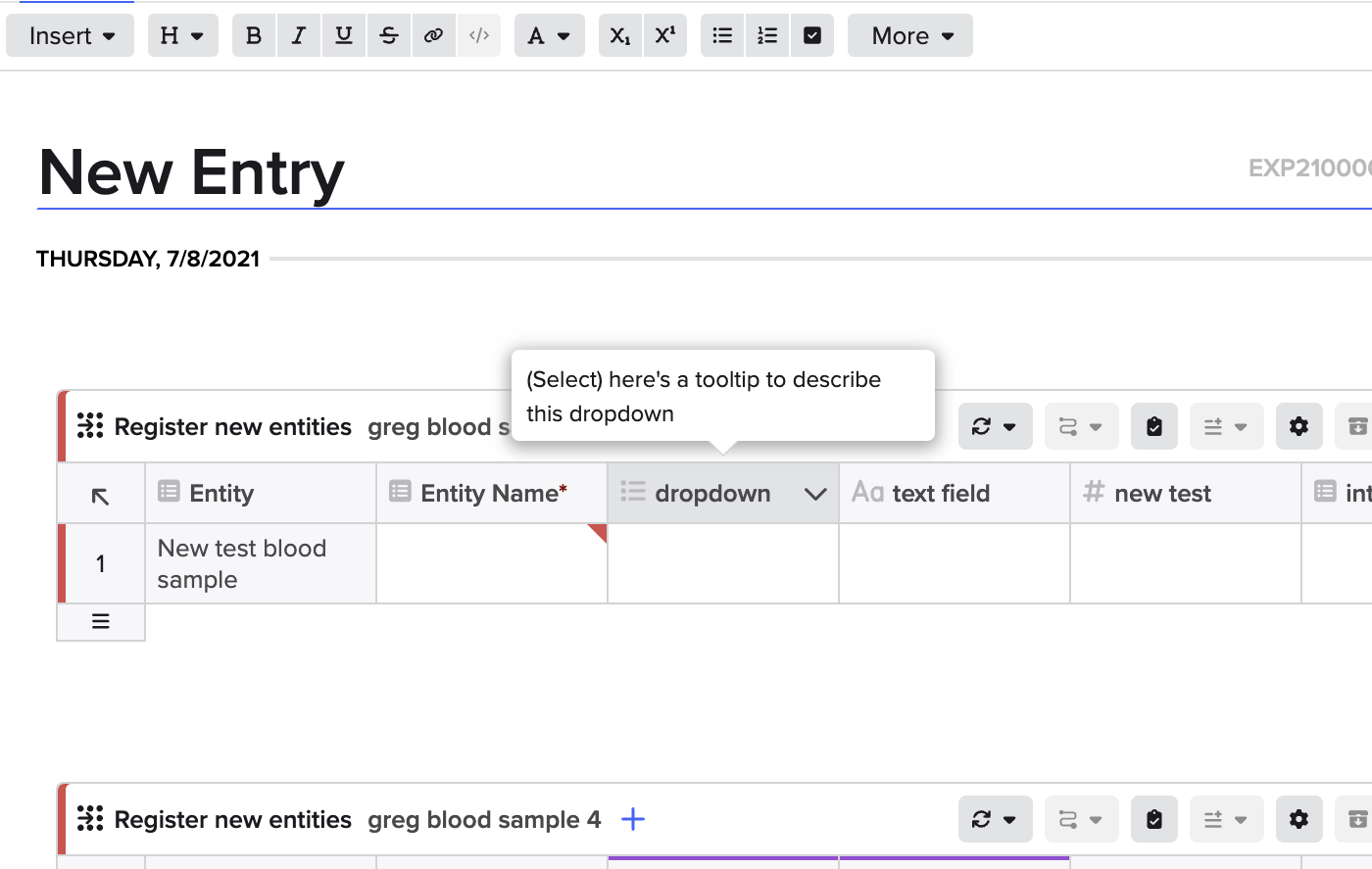Open the dropdown column's selection list
The height and width of the screenshot is (869, 1372).
pos(815,494)
